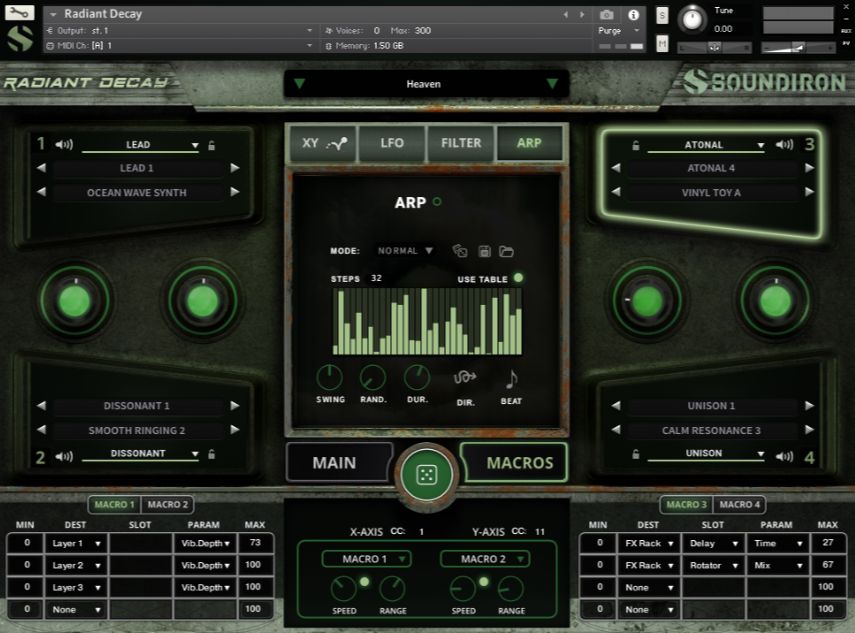
Task: Select the MACRO 2 tab
Action: [167, 505]
